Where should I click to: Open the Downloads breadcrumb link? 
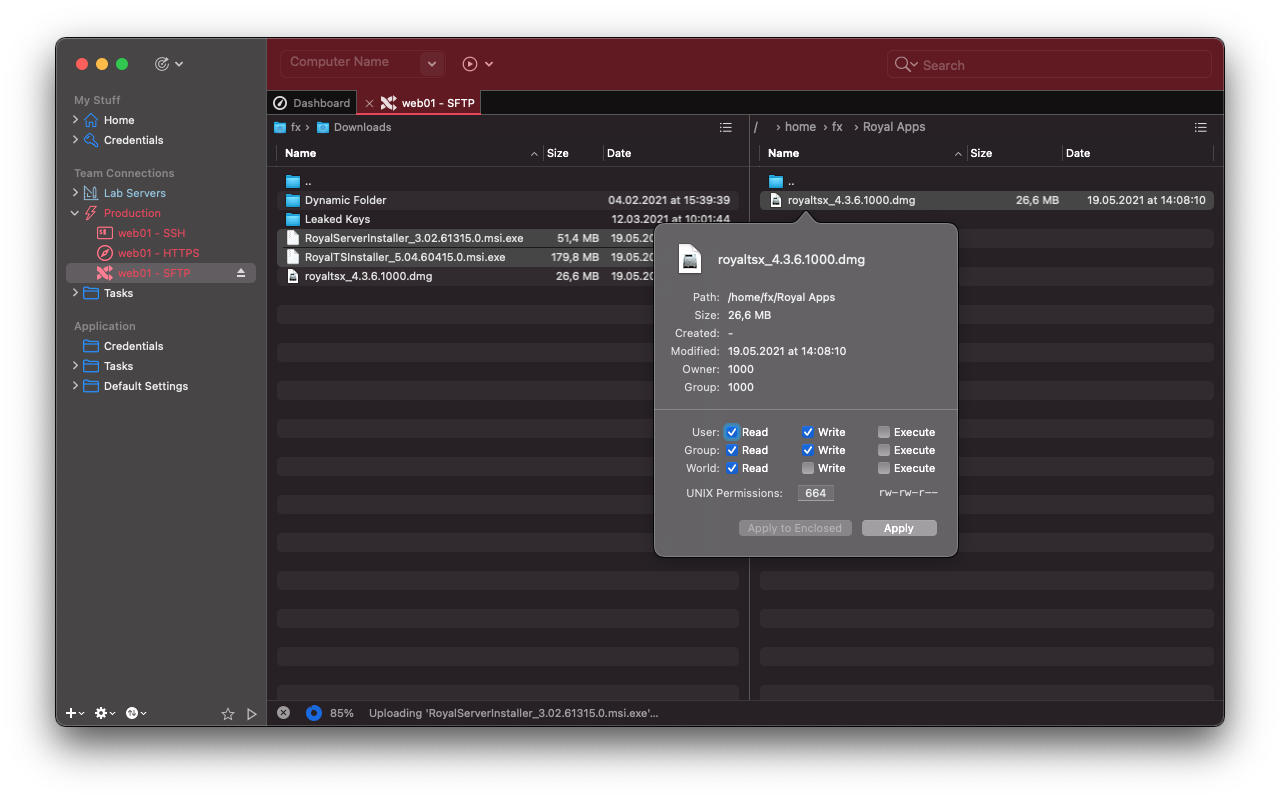pos(363,127)
